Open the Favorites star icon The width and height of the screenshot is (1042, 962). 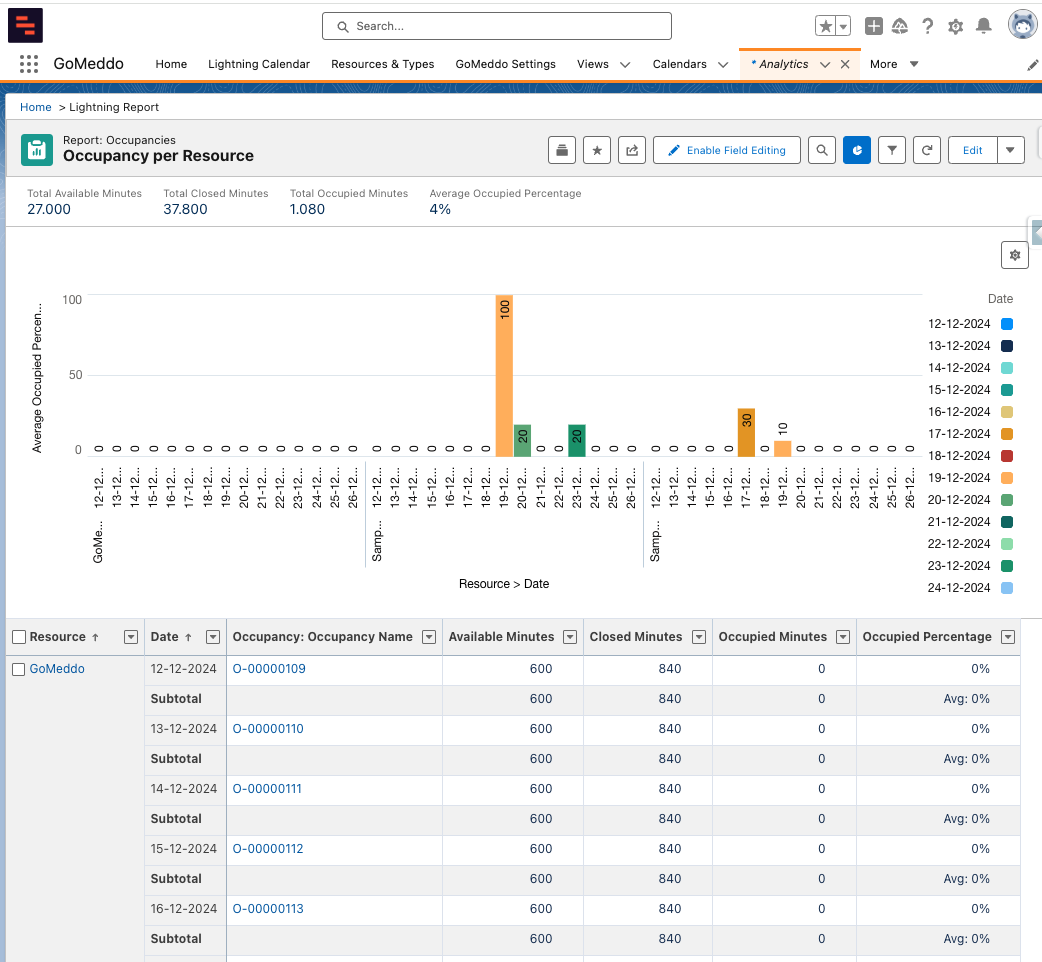coord(825,26)
